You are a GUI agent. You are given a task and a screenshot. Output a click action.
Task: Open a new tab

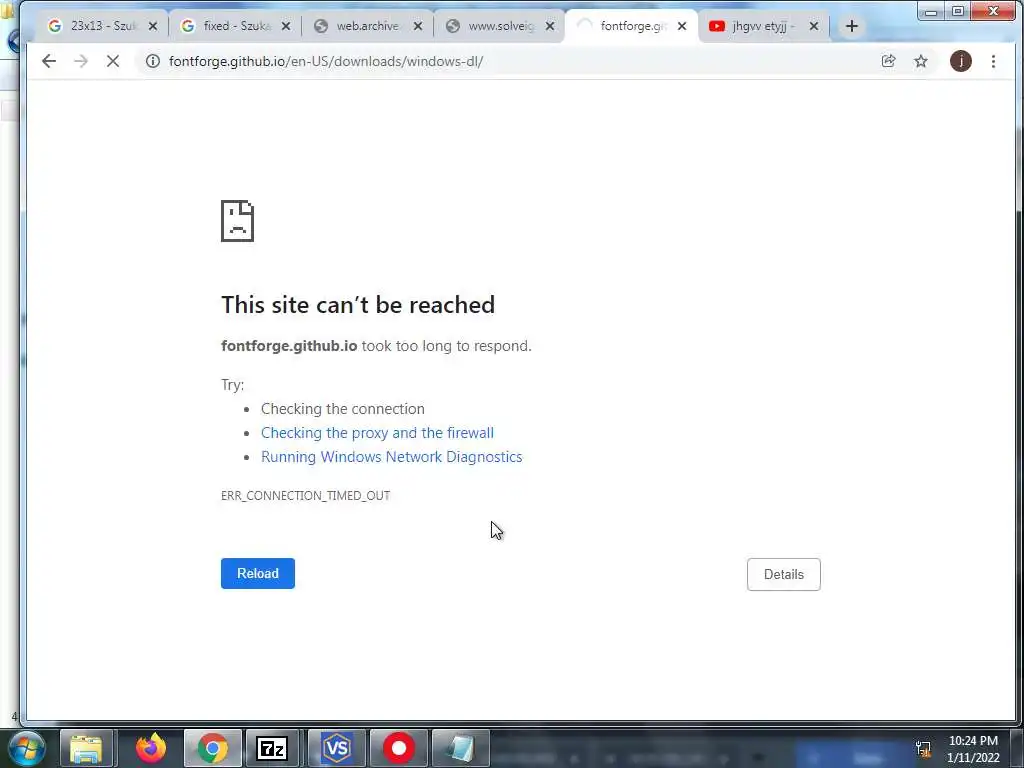(x=852, y=26)
